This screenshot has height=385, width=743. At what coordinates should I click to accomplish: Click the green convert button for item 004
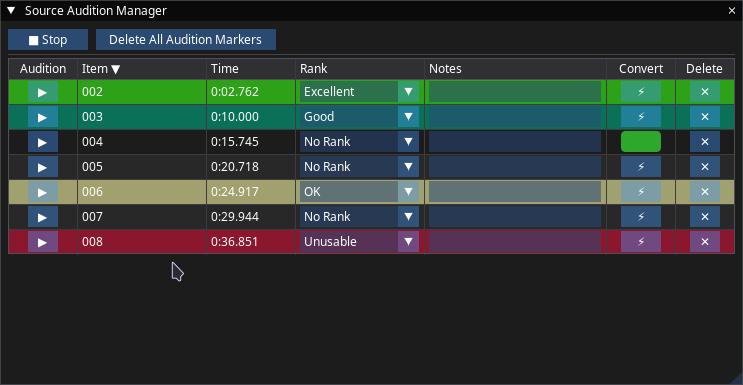point(641,142)
